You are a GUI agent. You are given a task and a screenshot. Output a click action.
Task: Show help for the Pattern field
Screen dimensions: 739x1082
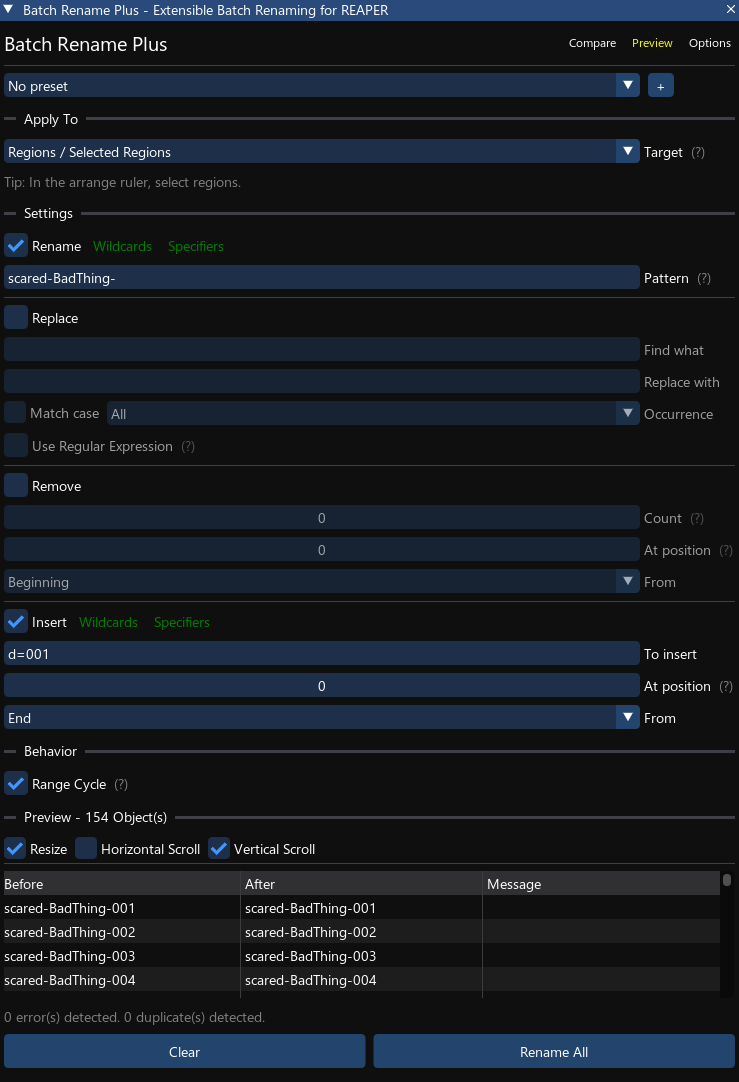703,279
